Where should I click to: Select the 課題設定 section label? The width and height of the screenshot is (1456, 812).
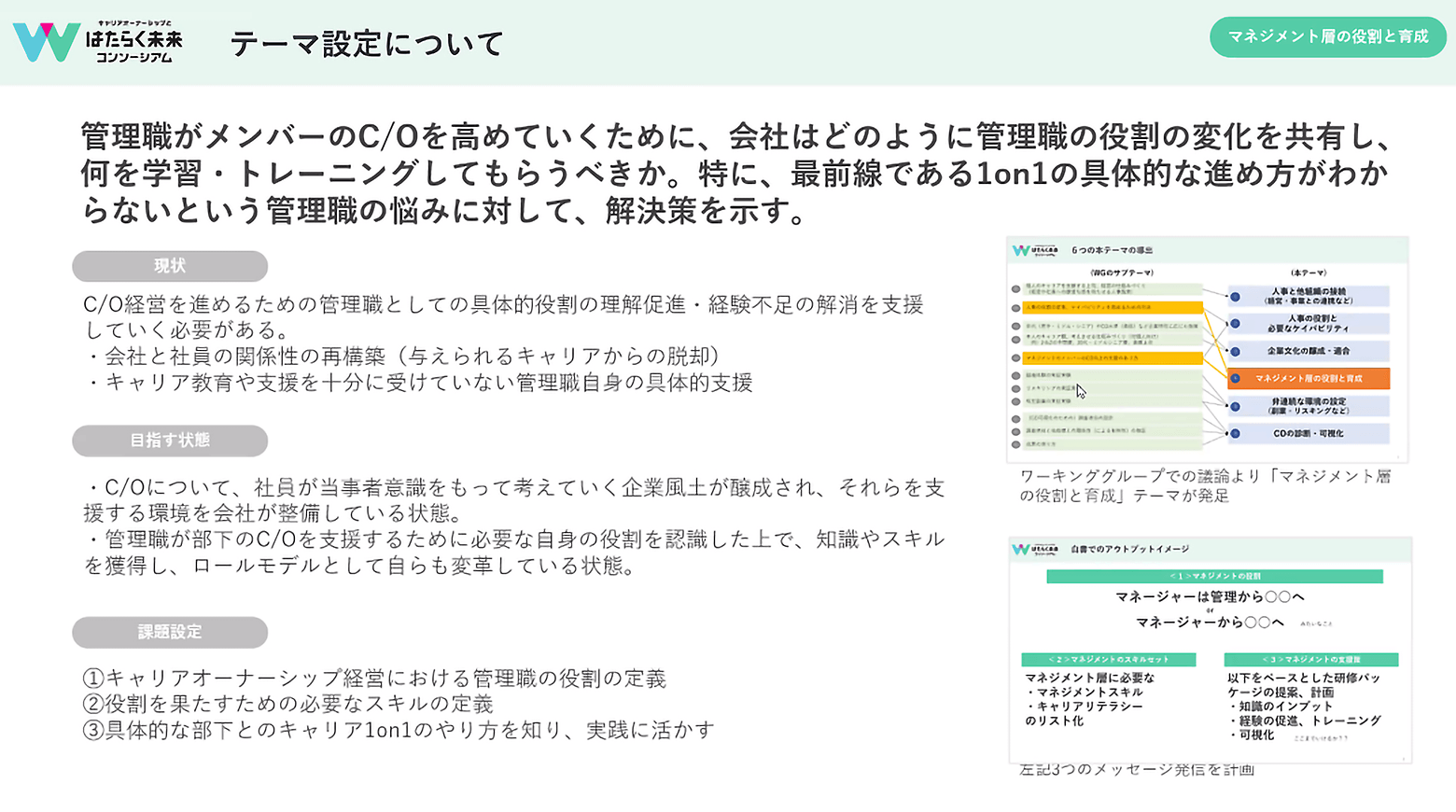[170, 633]
